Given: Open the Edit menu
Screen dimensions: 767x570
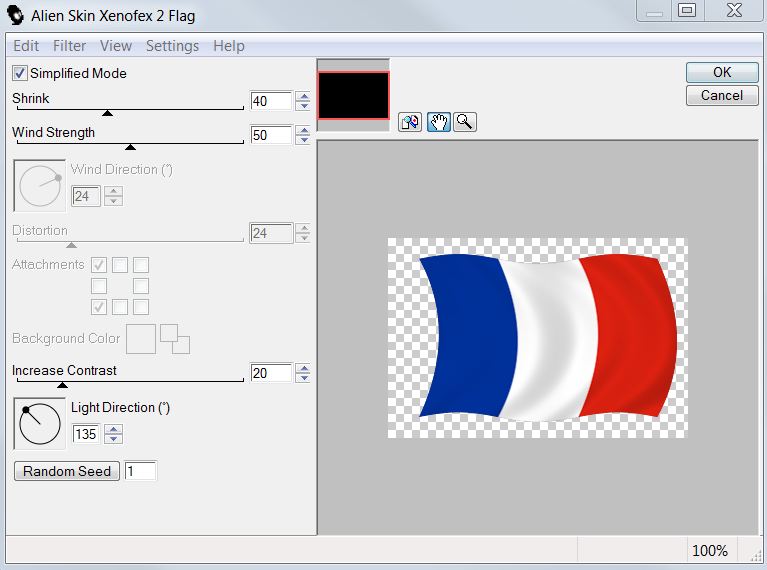Looking at the screenshot, I should pos(26,46).
